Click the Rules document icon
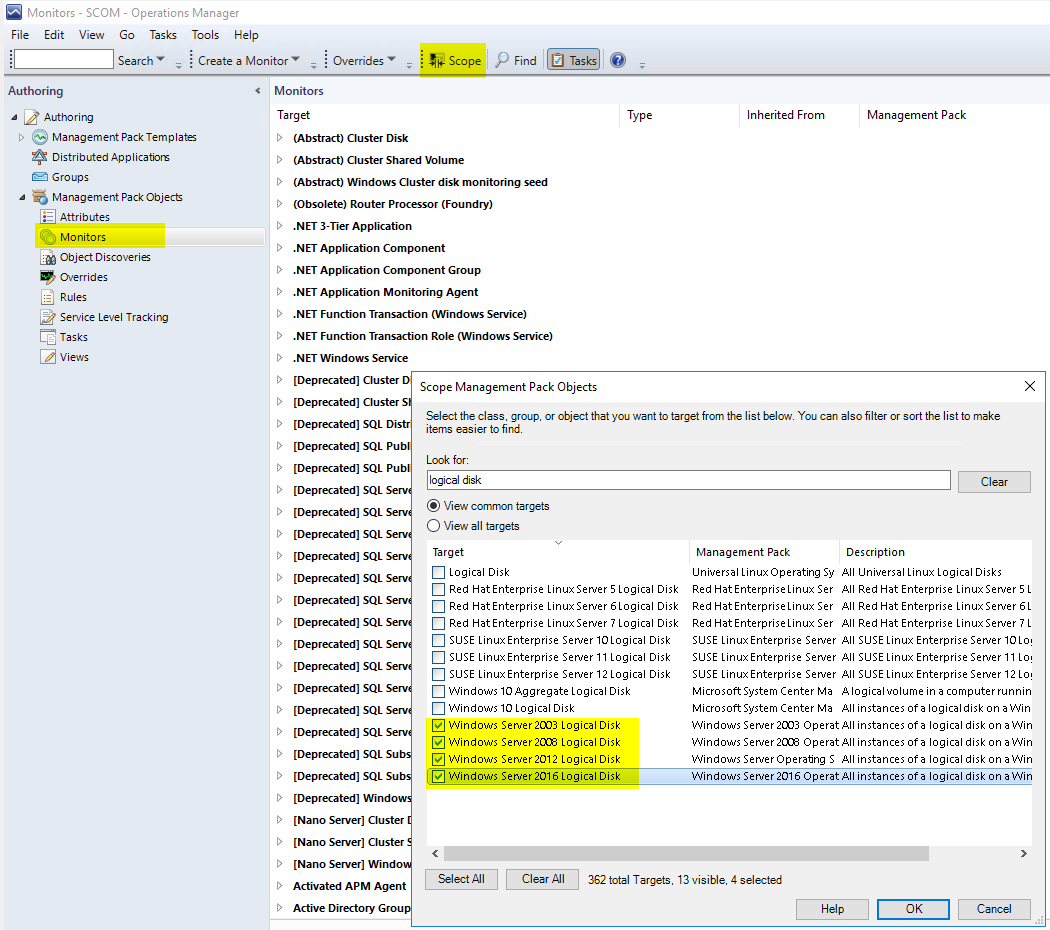This screenshot has height=930, width=1050. (48, 297)
